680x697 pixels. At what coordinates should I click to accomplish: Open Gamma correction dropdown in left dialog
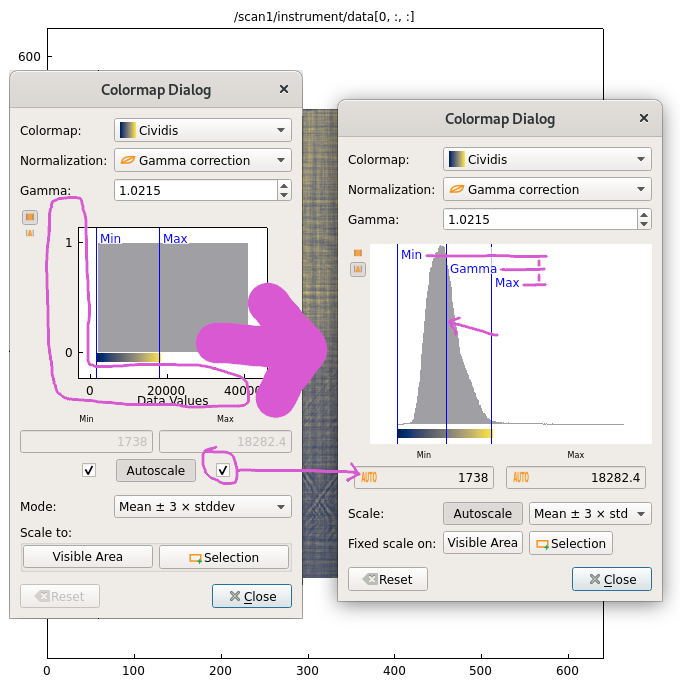coord(203,160)
